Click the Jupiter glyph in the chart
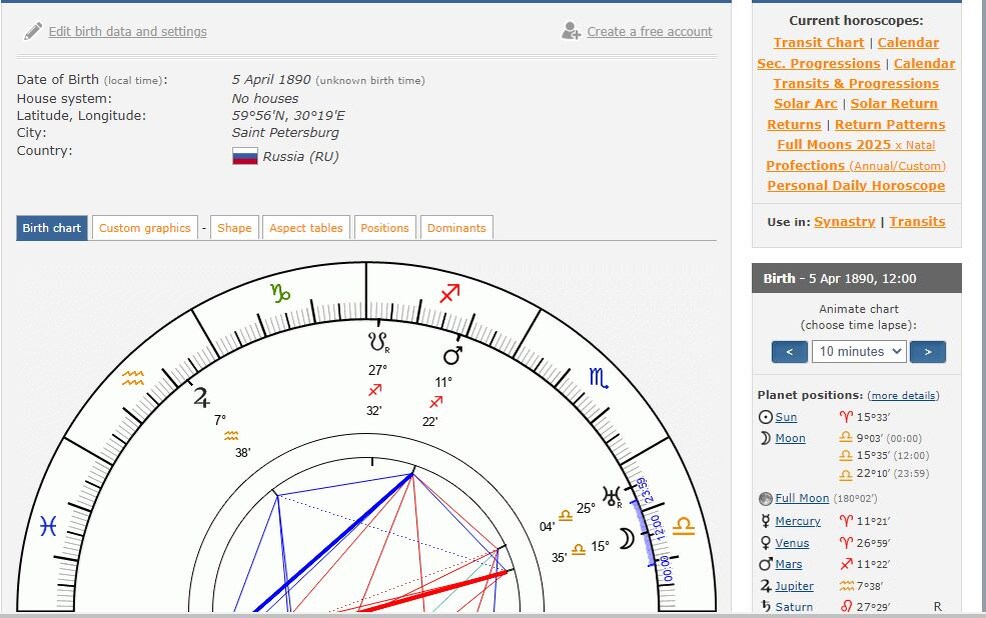 coord(201,397)
